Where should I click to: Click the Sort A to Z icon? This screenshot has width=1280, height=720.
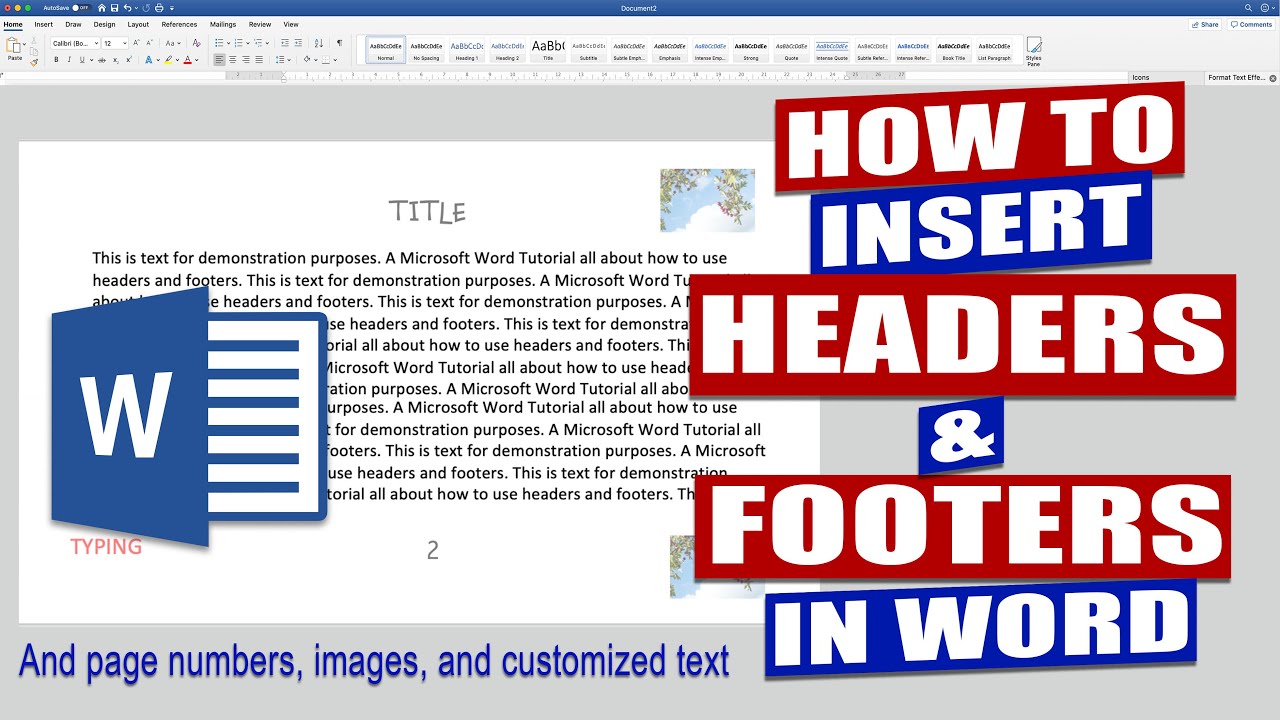[x=319, y=43]
